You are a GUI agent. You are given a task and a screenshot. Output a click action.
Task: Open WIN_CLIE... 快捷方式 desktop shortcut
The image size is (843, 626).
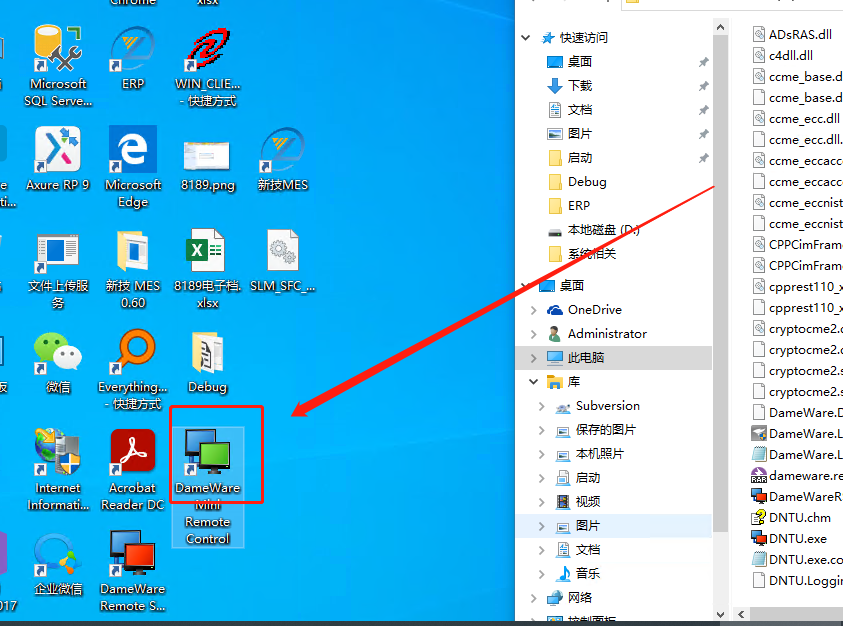pyautogui.click(x=208, y=67)
